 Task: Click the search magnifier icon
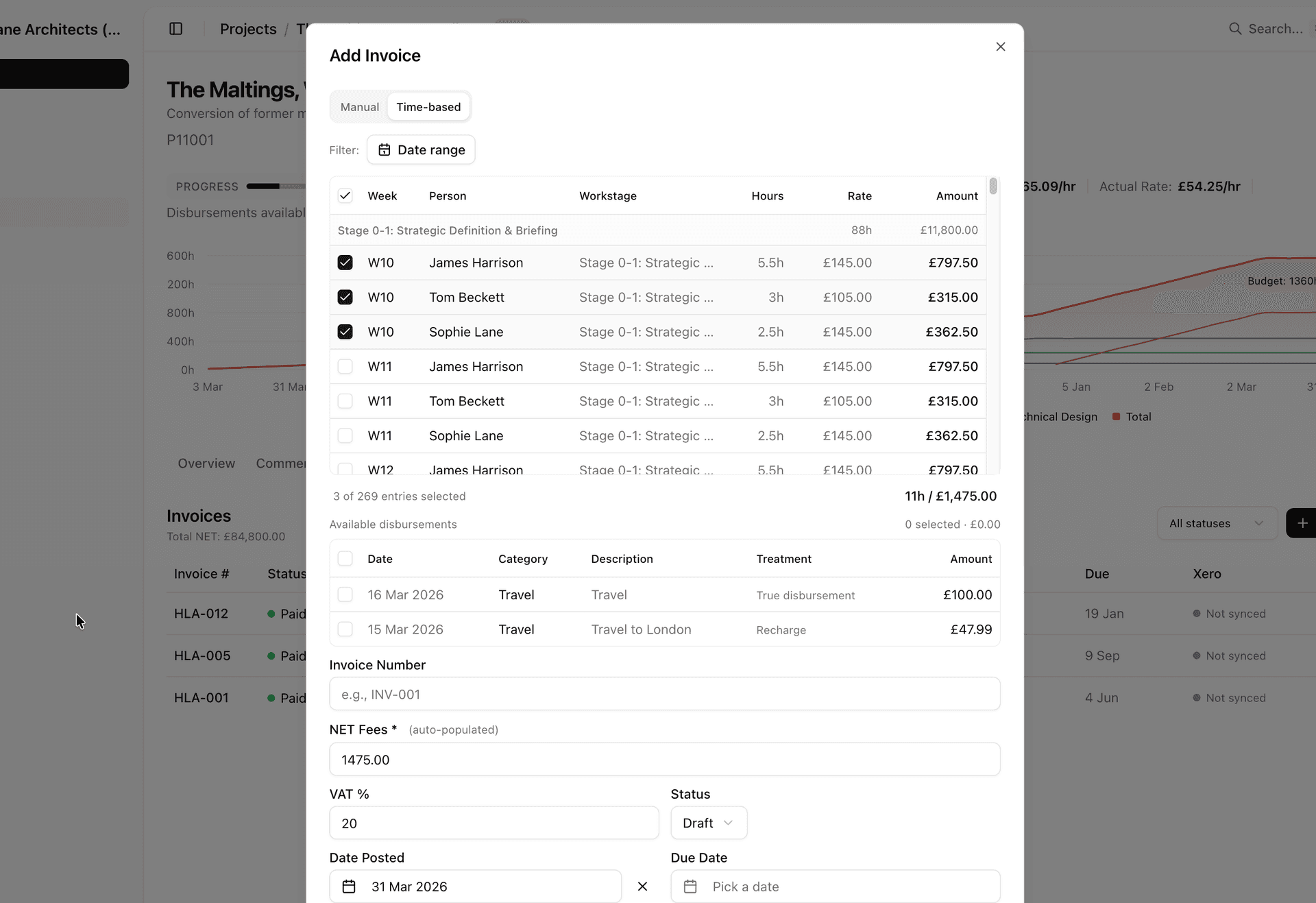pyautogui.click(x=1236, y=29)
